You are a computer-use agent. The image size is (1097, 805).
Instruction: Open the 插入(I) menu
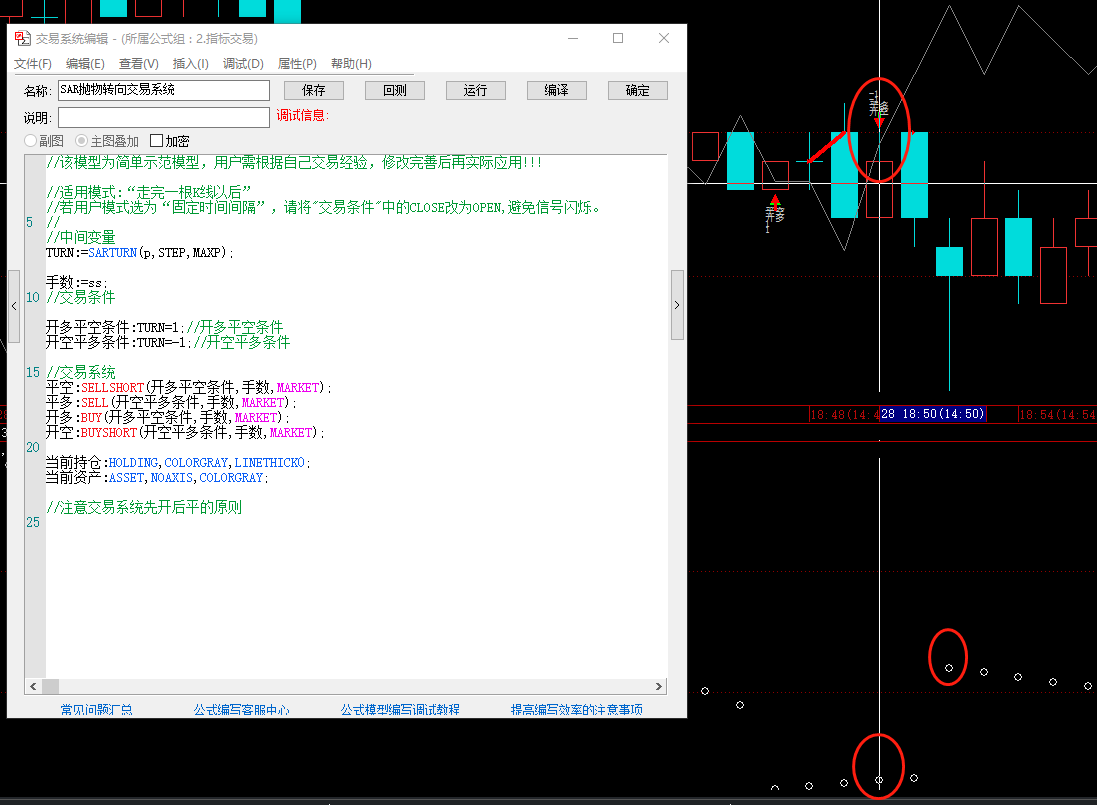(190, 64)
